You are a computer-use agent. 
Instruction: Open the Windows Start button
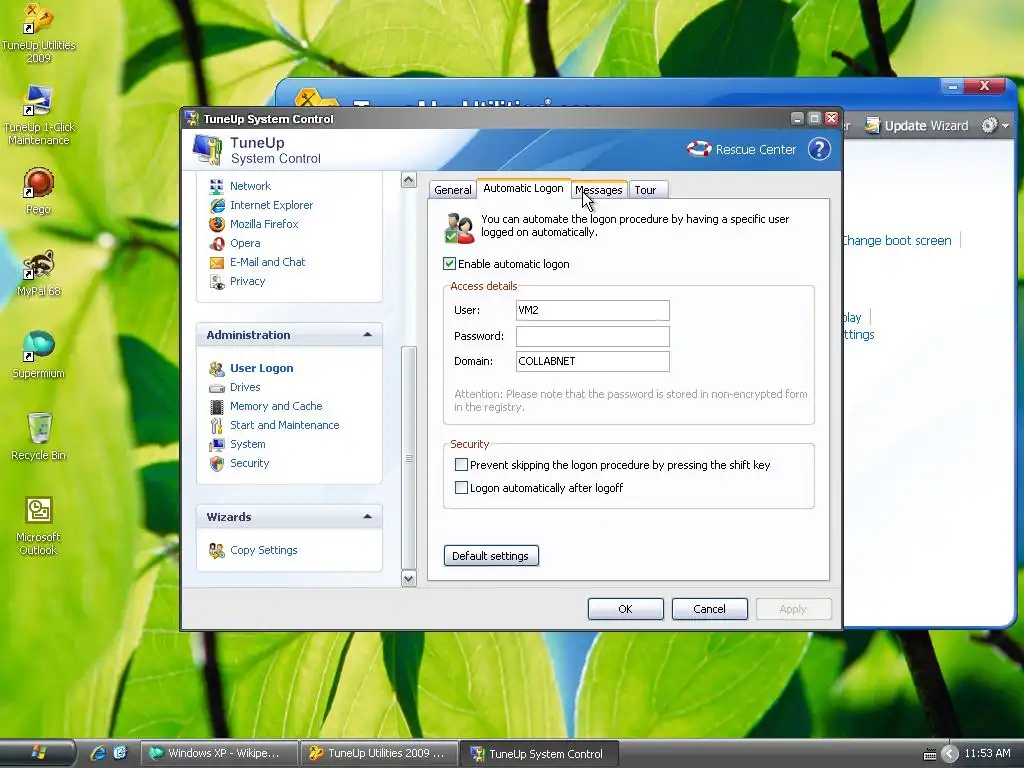[x=38, y=753]
